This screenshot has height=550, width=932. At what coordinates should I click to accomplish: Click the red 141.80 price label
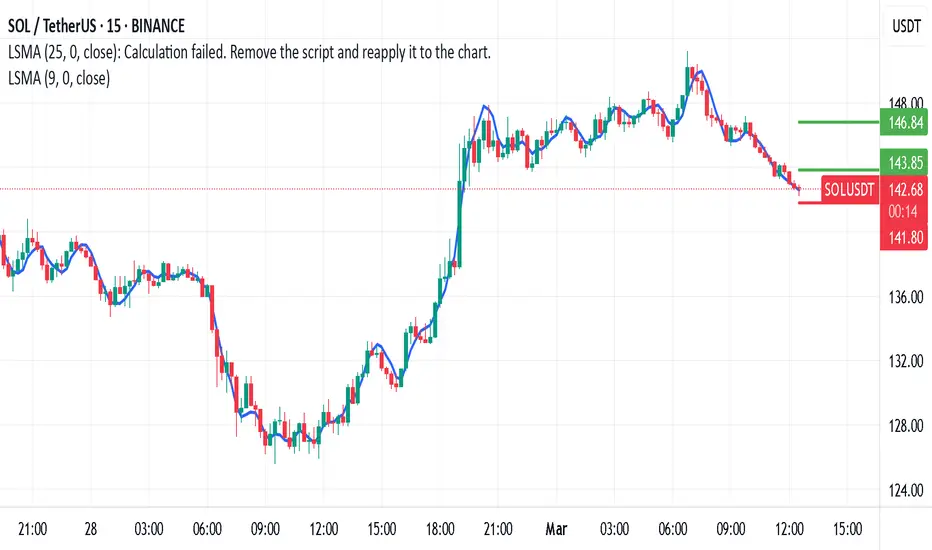point(904,238)
